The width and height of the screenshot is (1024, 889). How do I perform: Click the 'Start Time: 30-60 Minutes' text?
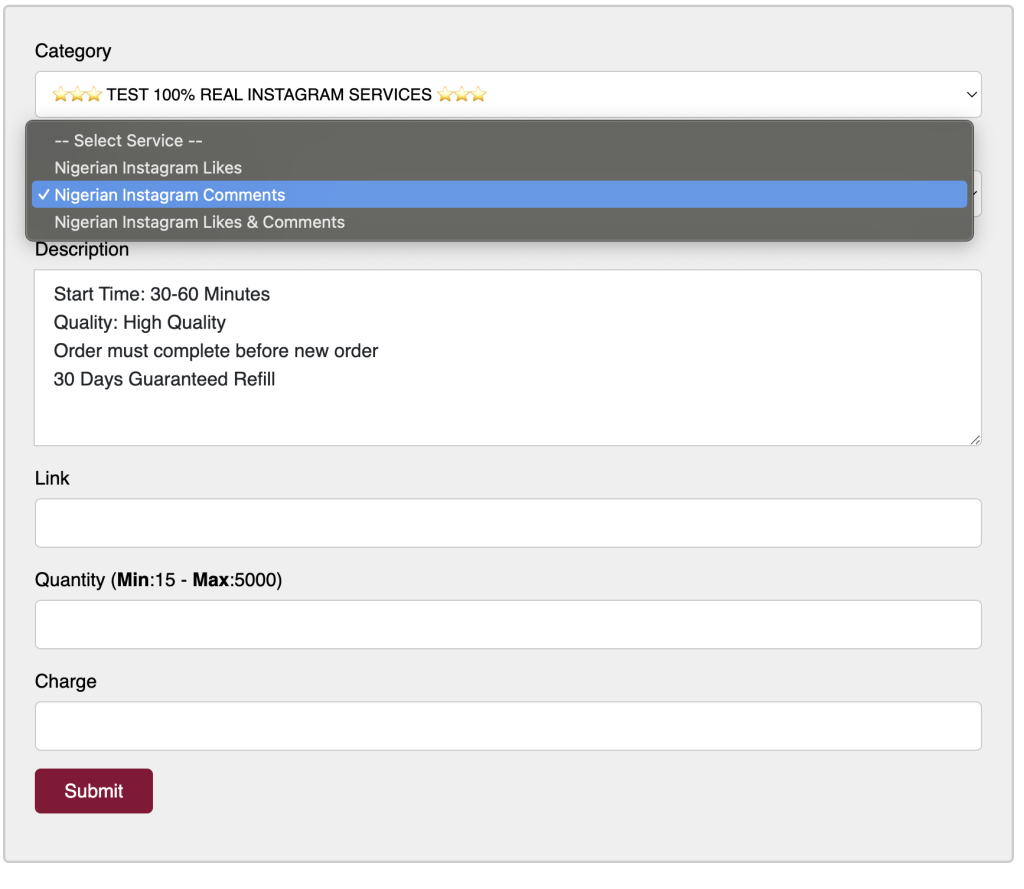coord(162,294)
